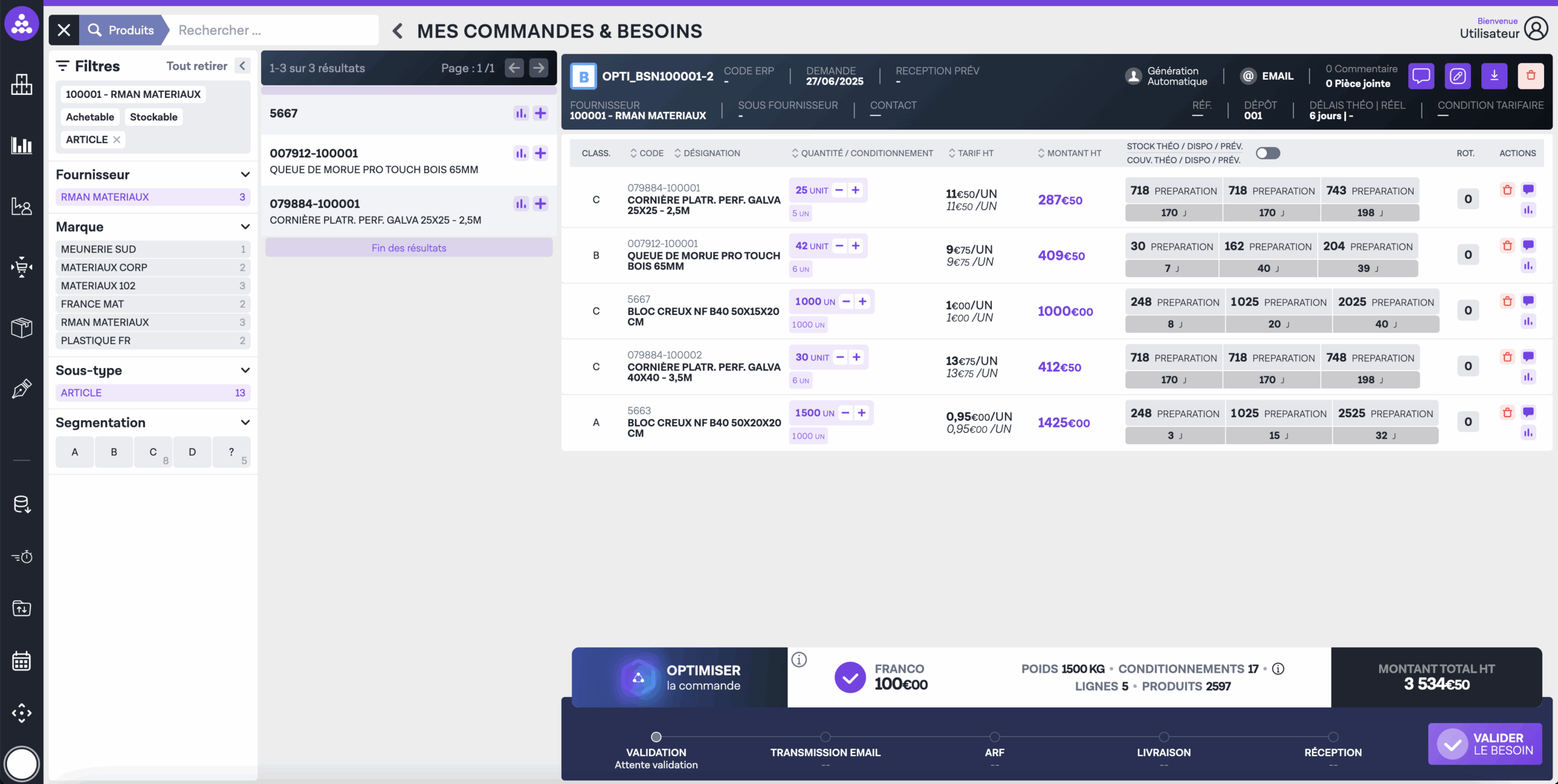Open the bar chart statistics sidebar icon
The height and width of the screenshot is (784, 1558).
tap(21, 145)
